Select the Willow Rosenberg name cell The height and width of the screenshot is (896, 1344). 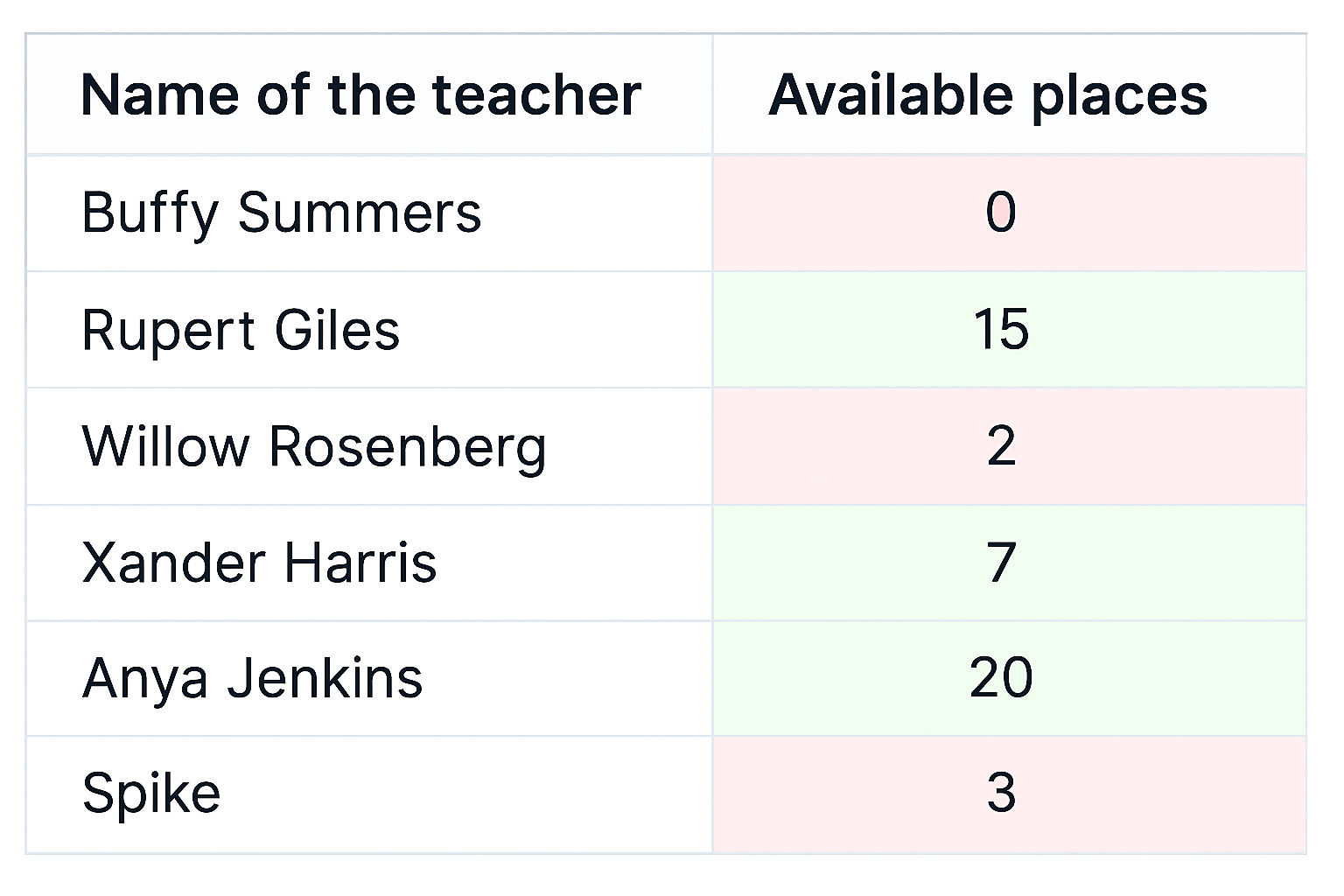point(369,446)
